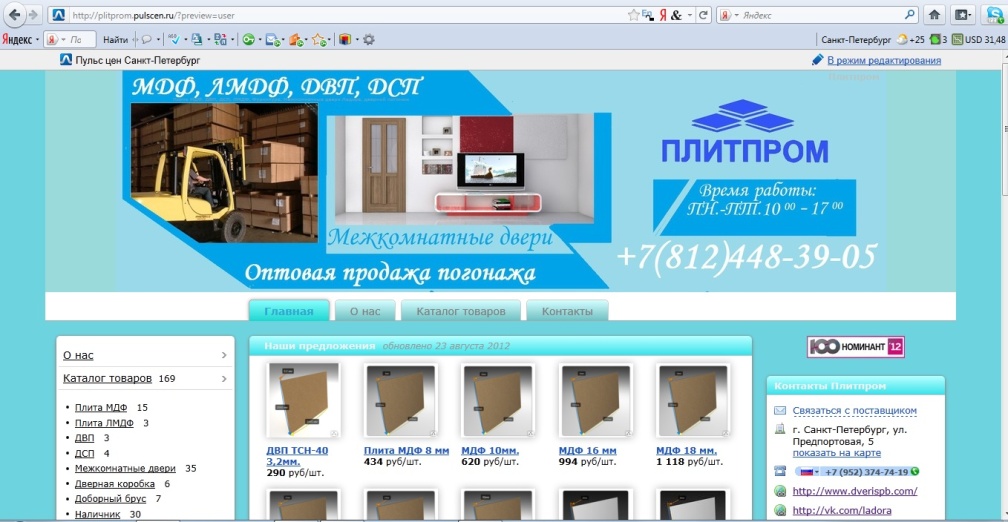Click the En translate icon in address bar
Viewport: 1008px width, 522px height.
pyautogui.click(x=647, y=15)
